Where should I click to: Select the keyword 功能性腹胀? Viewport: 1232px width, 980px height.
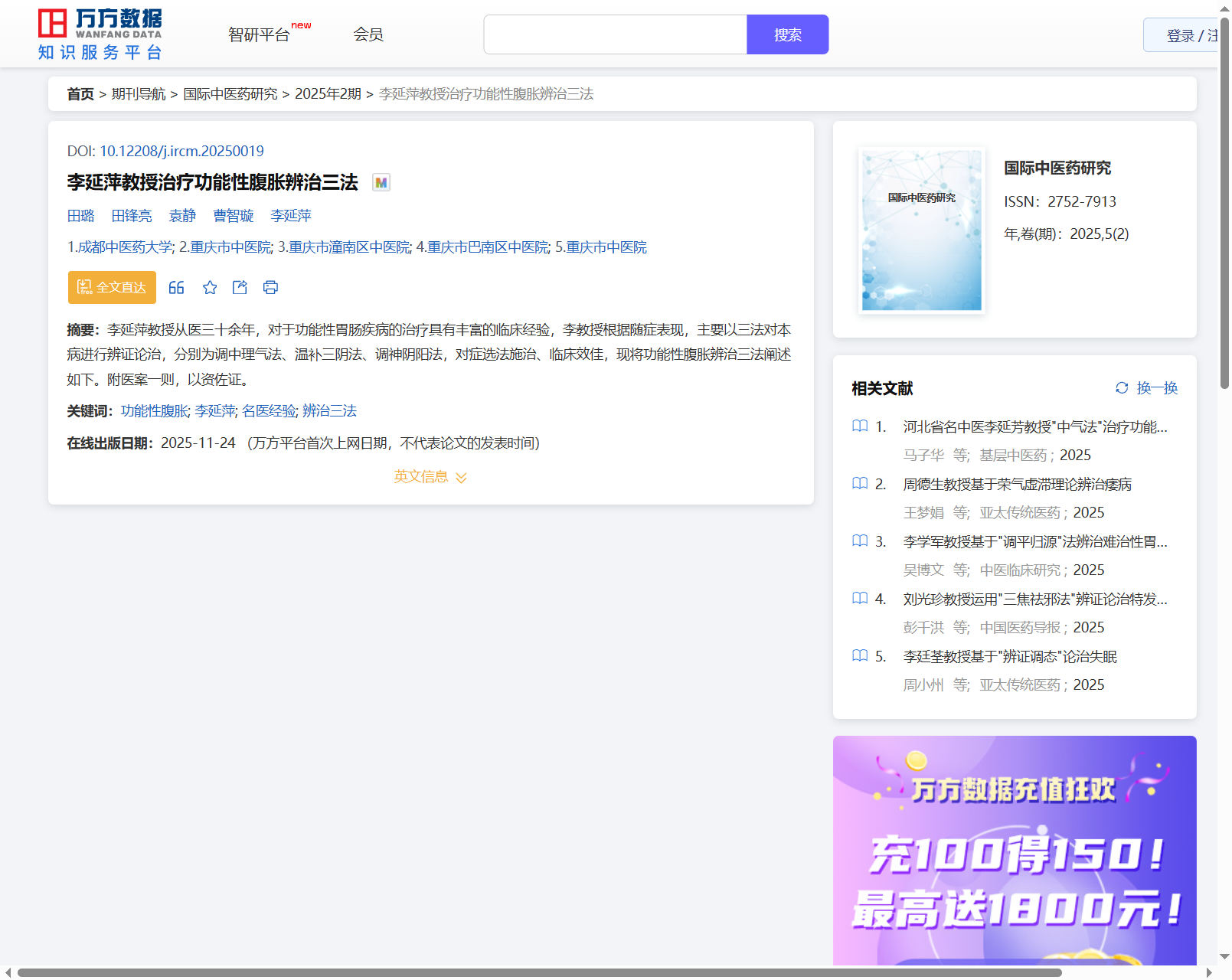154,411
